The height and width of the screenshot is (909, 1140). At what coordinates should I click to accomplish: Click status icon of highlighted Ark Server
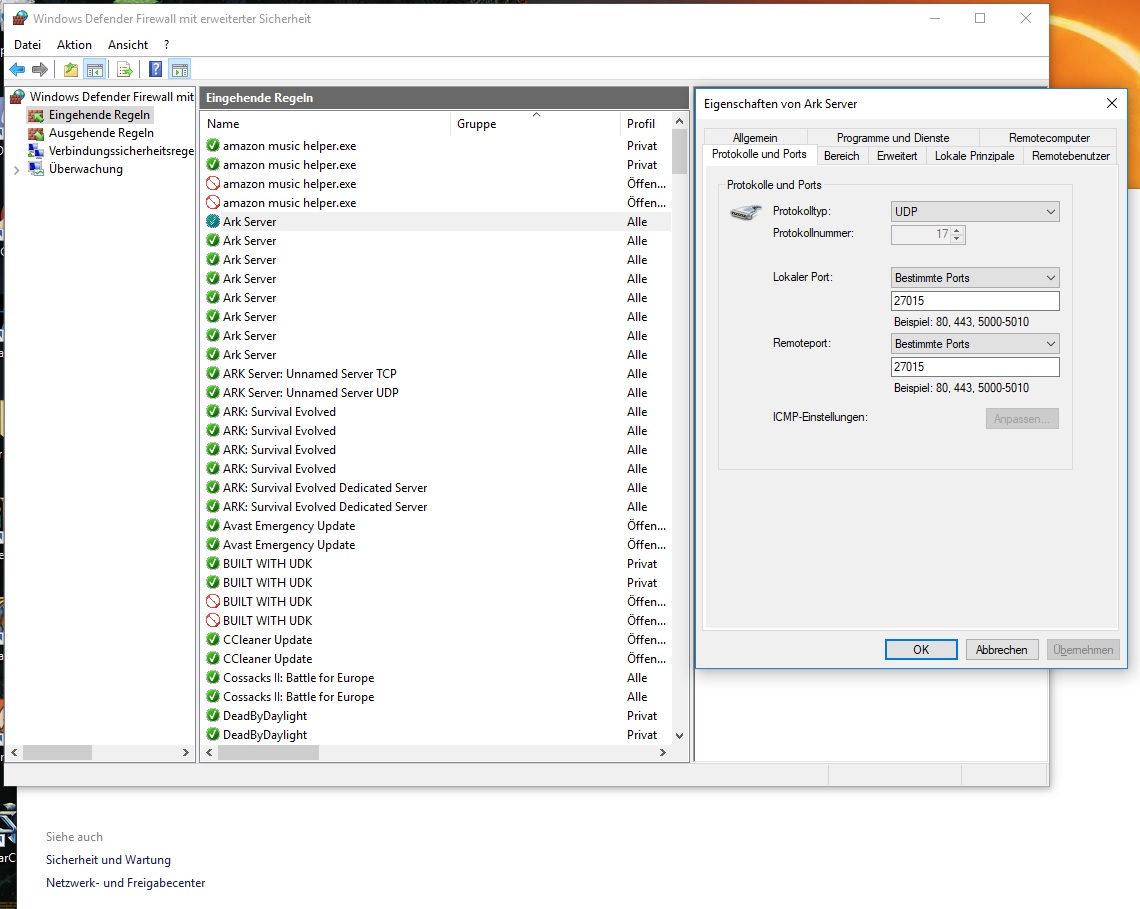point(213,221)
